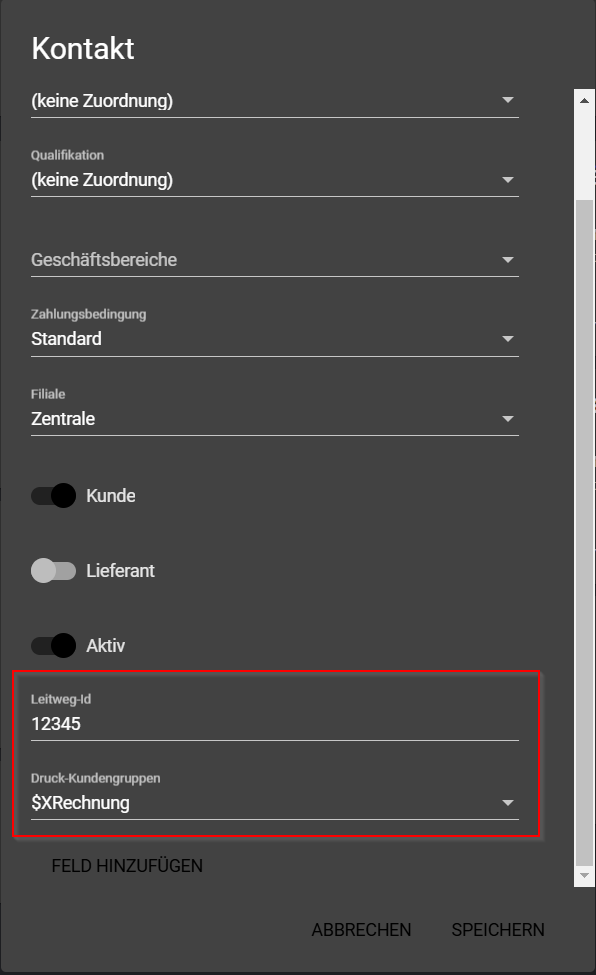Expand the Geschäftsbereiche dropdown arrow
596x975 pixels.
[x=508, y=259]
